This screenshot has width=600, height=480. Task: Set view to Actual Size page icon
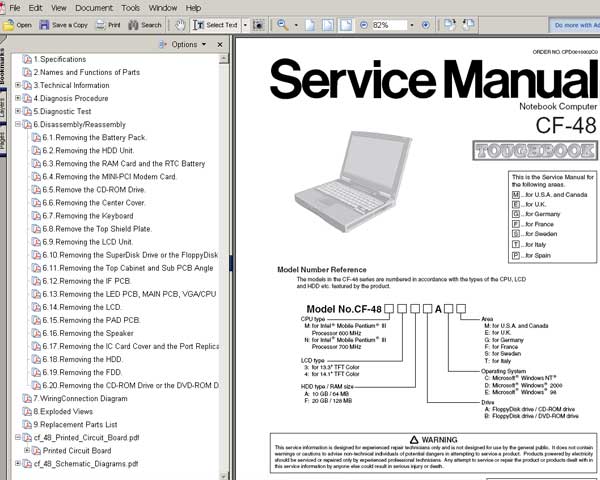310,25
